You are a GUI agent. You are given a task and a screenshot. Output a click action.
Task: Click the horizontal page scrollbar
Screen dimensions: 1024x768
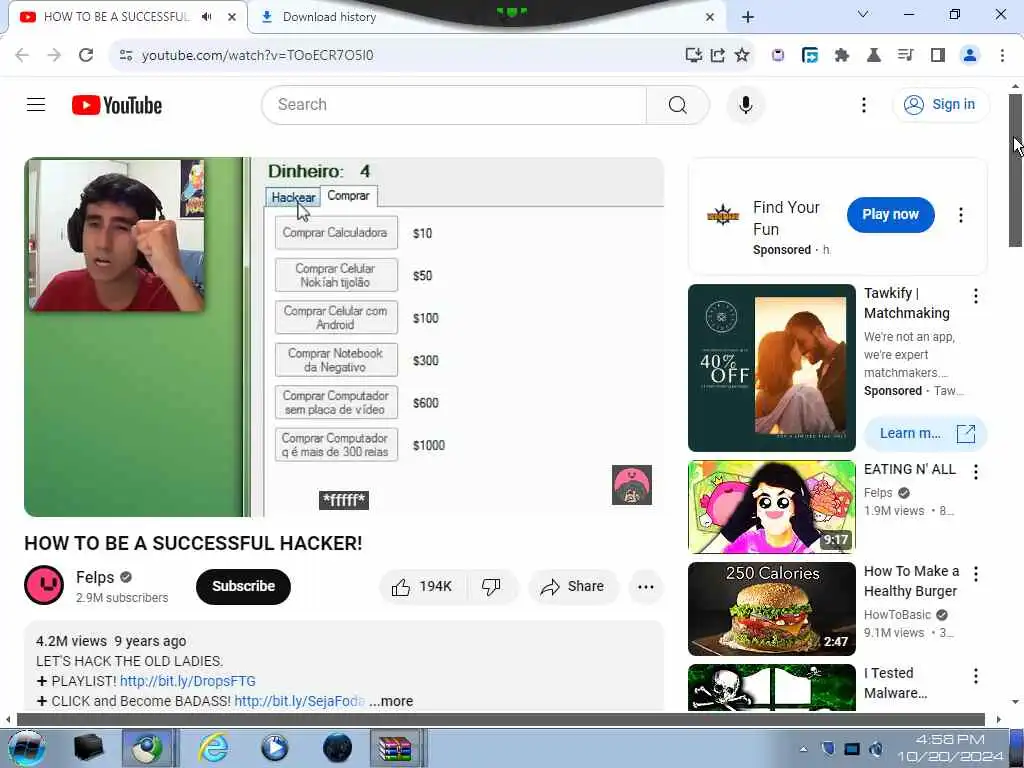500,719
